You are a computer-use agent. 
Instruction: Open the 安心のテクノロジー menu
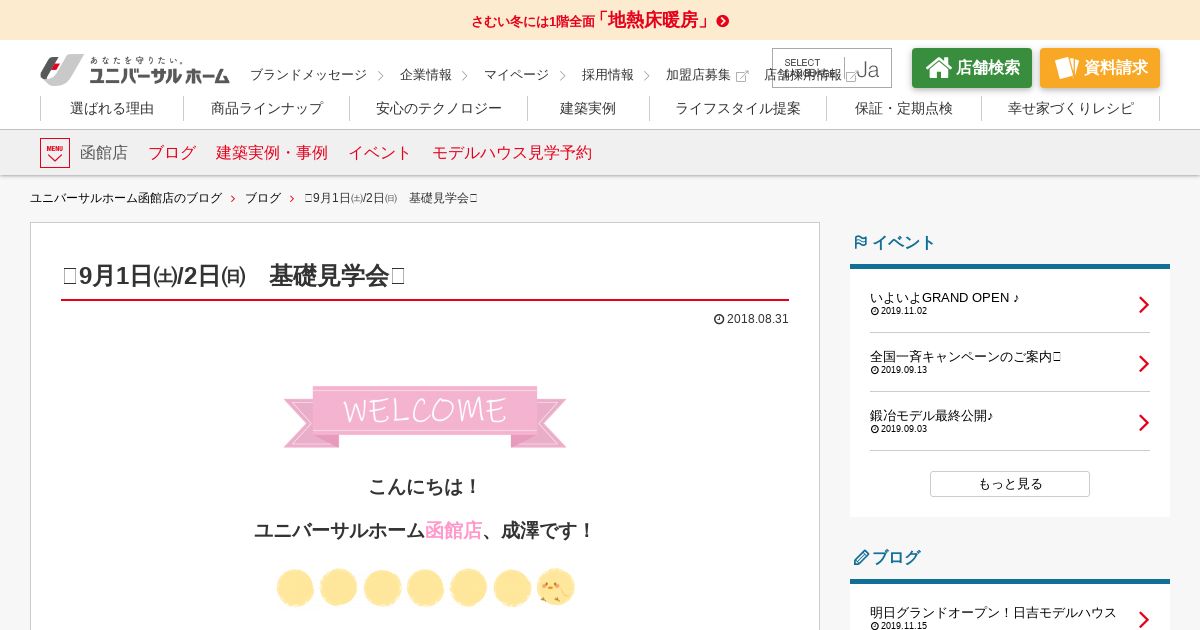pos(439,108)
